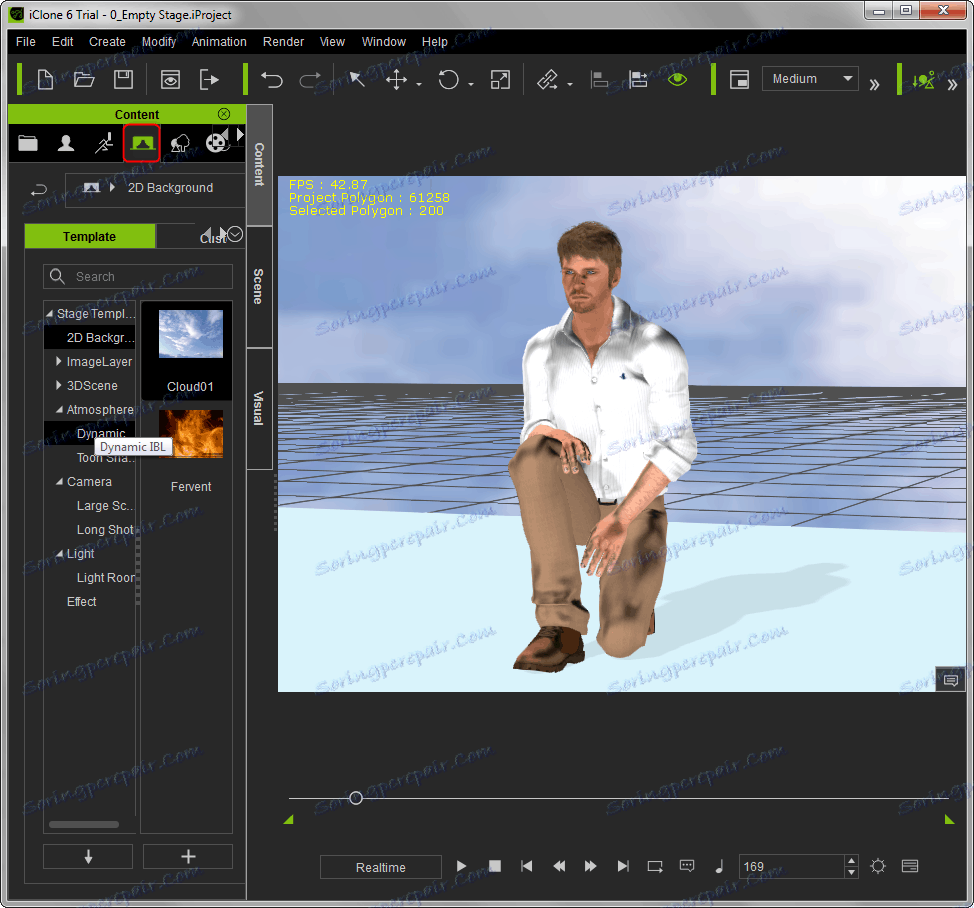
Task: Toggle the green eye visibility icon
Action: [678, 80]
